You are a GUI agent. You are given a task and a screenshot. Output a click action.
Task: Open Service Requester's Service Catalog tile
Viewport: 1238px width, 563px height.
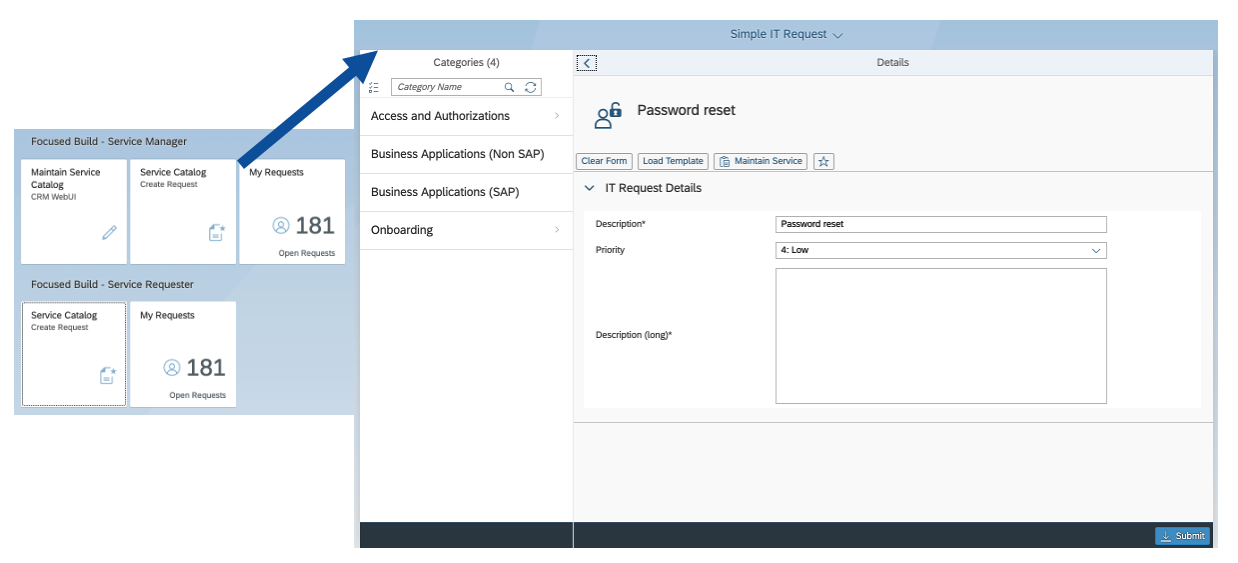[74, 354]
